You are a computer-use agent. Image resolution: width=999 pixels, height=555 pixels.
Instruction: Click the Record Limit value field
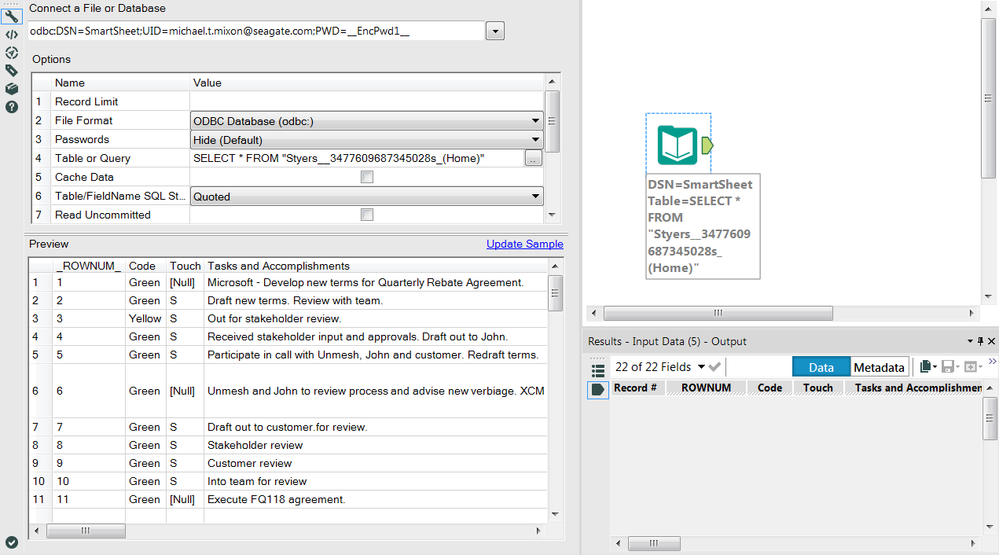coord(367,101)
